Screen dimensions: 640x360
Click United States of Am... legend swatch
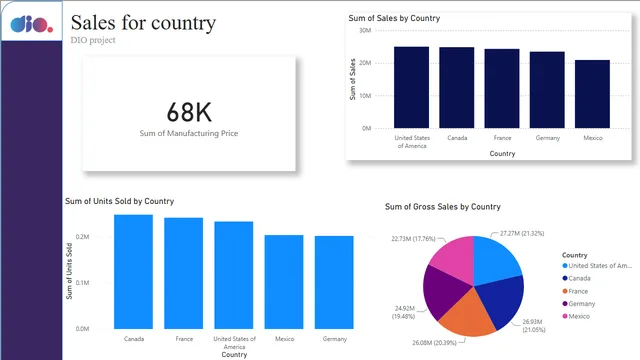[x=565, y=266]
